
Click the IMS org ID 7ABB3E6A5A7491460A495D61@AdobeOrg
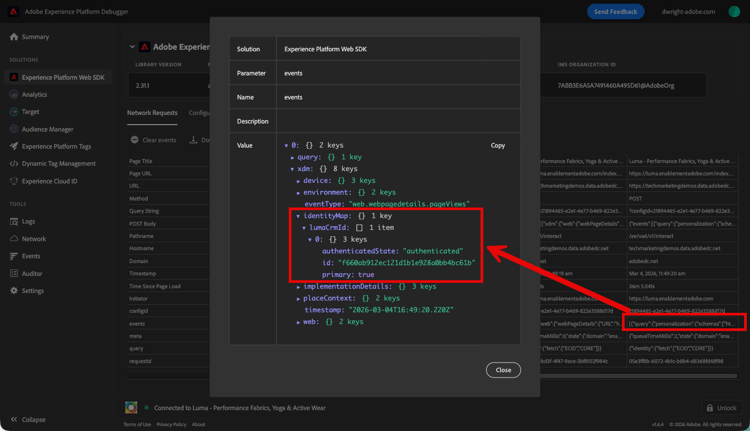pos(616,86)
